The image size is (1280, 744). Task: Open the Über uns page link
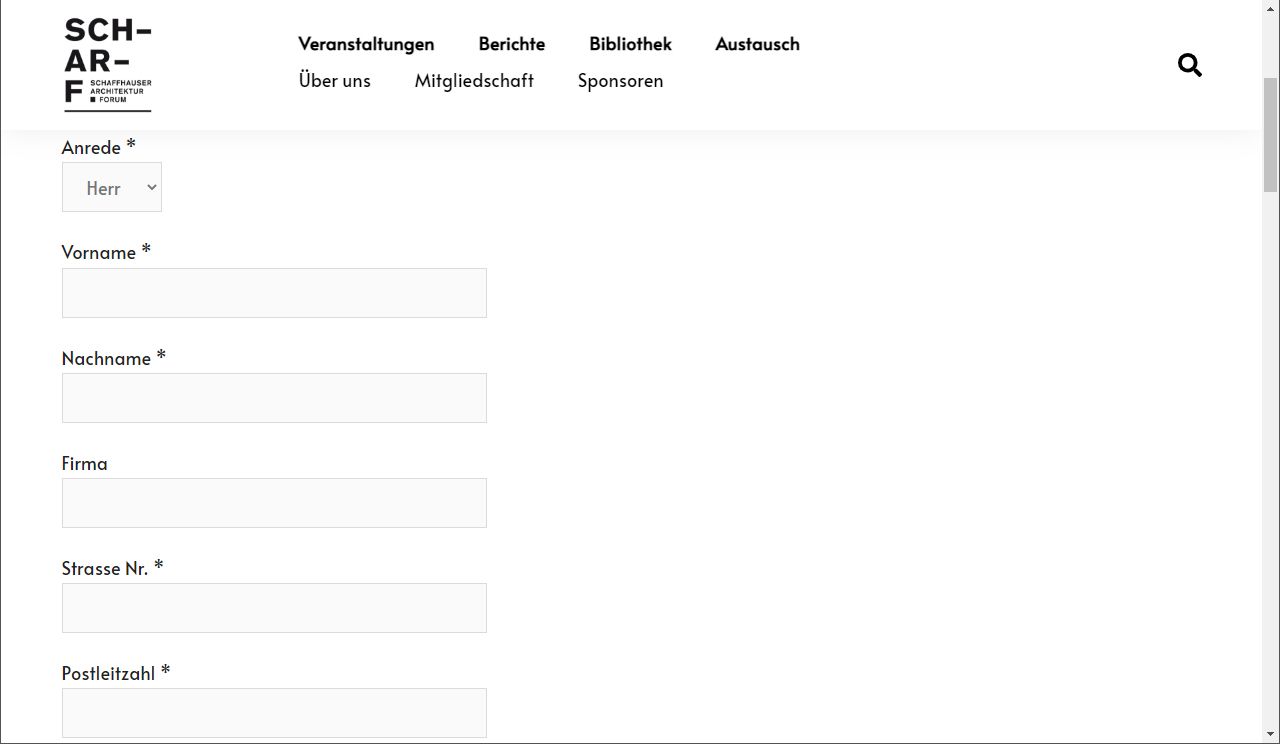334,81
